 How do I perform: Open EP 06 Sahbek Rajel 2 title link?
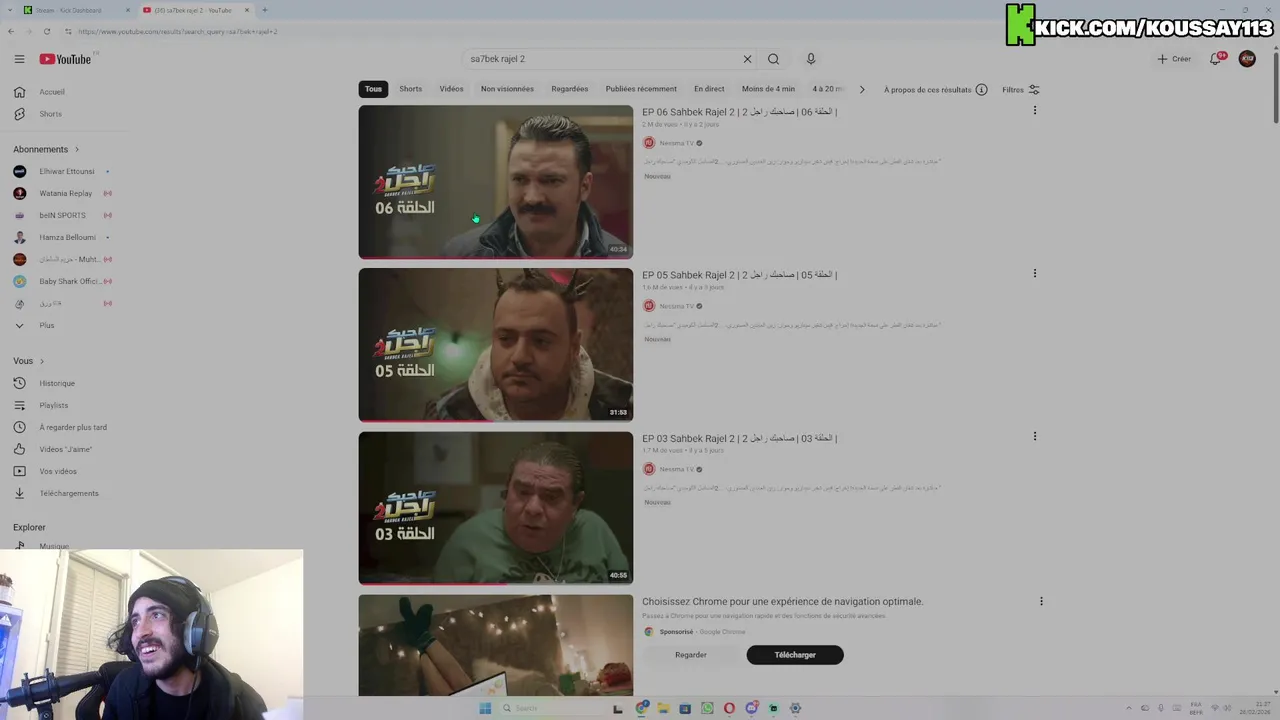[740, 112]
